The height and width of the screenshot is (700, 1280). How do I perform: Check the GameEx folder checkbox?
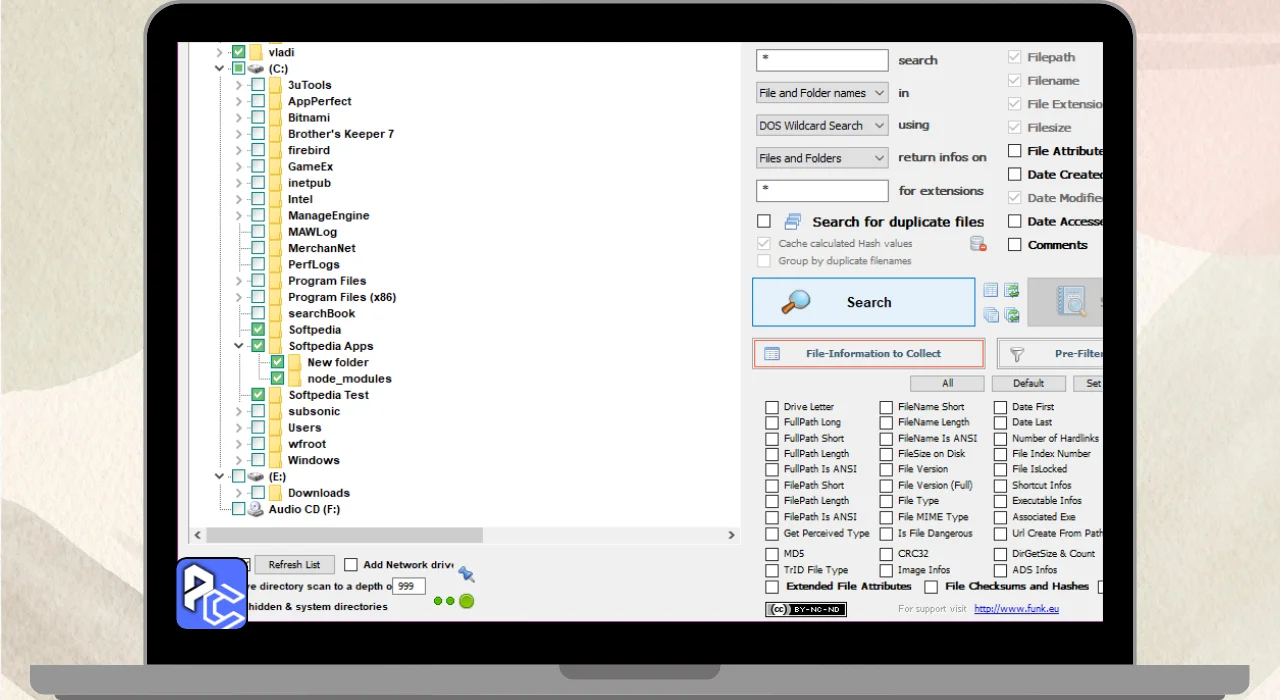(258, 167)
